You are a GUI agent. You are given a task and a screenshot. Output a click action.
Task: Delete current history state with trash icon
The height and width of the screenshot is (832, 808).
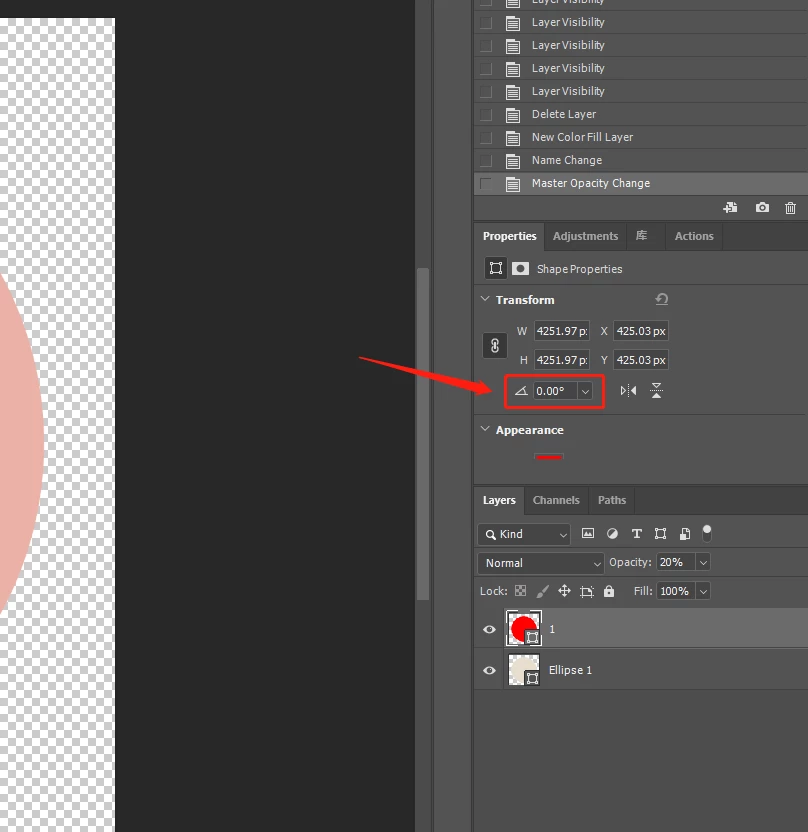[x=790, y=208]
